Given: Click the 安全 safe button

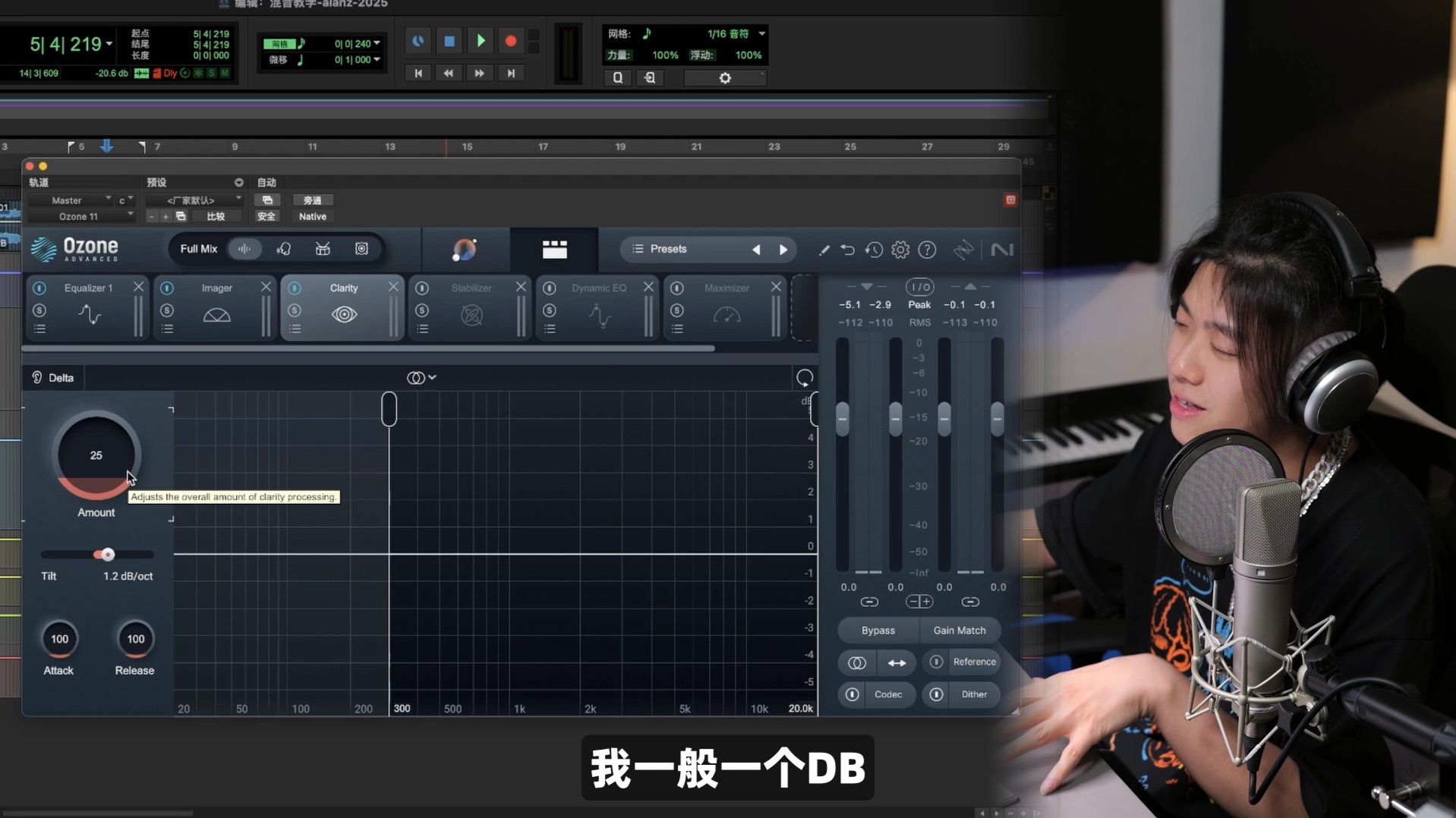Looking at the screenshot, I should (x=266, y=216).
